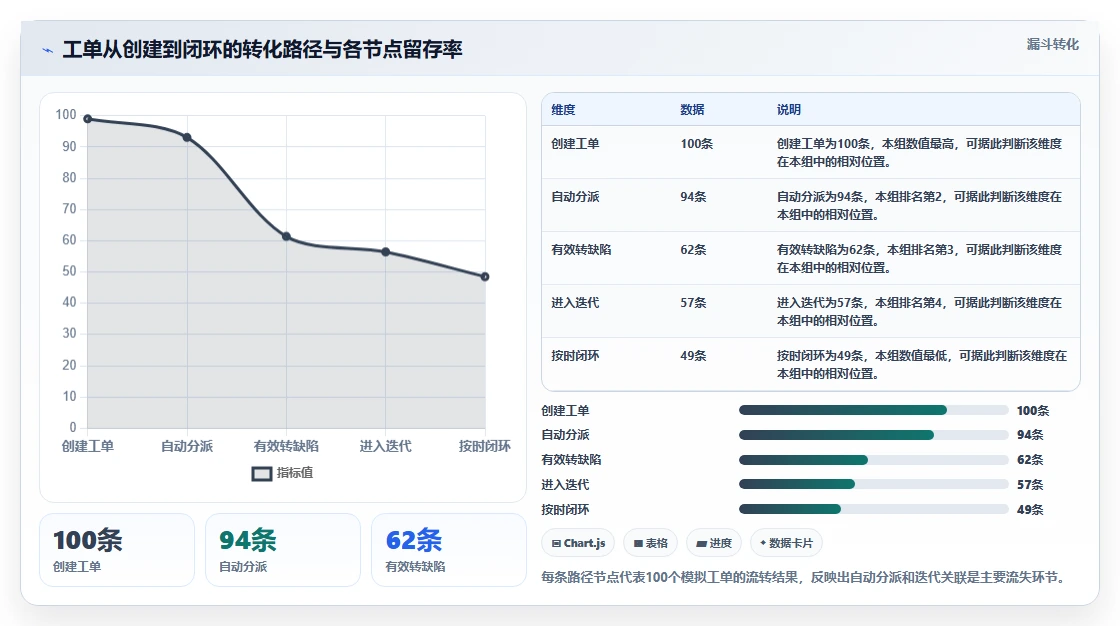The image size is (1120, 626).
Task: Open the 94条 自动分派 data card
Action: coord(283,550)
